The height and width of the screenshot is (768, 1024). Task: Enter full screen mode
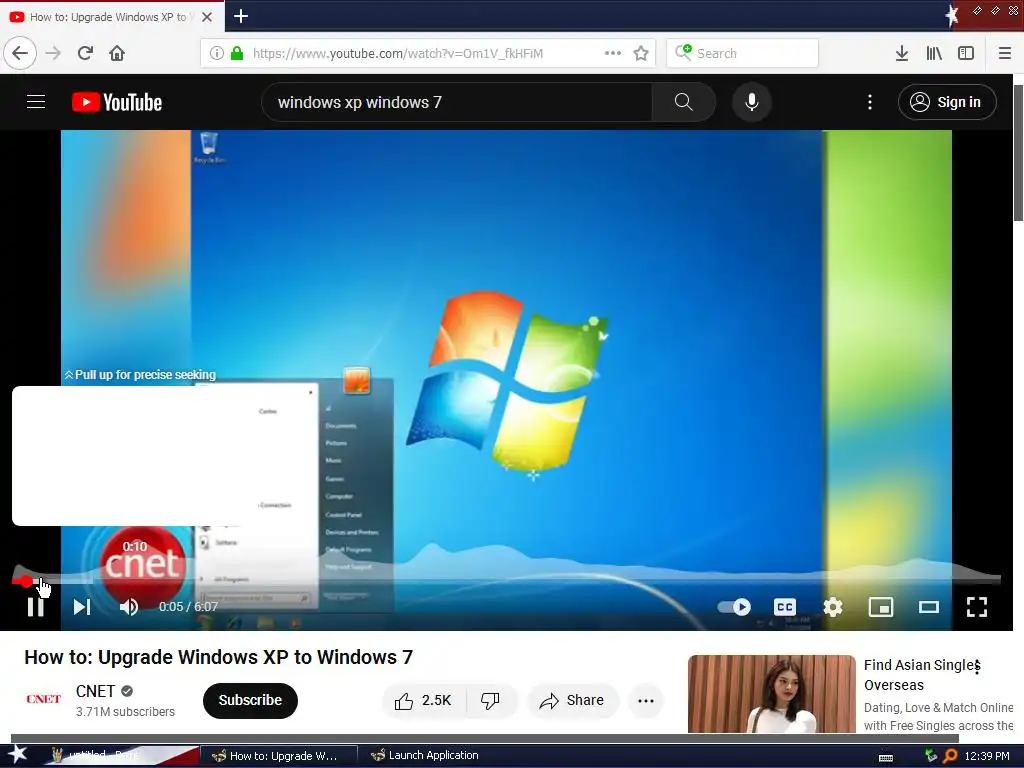pos(977,607)
